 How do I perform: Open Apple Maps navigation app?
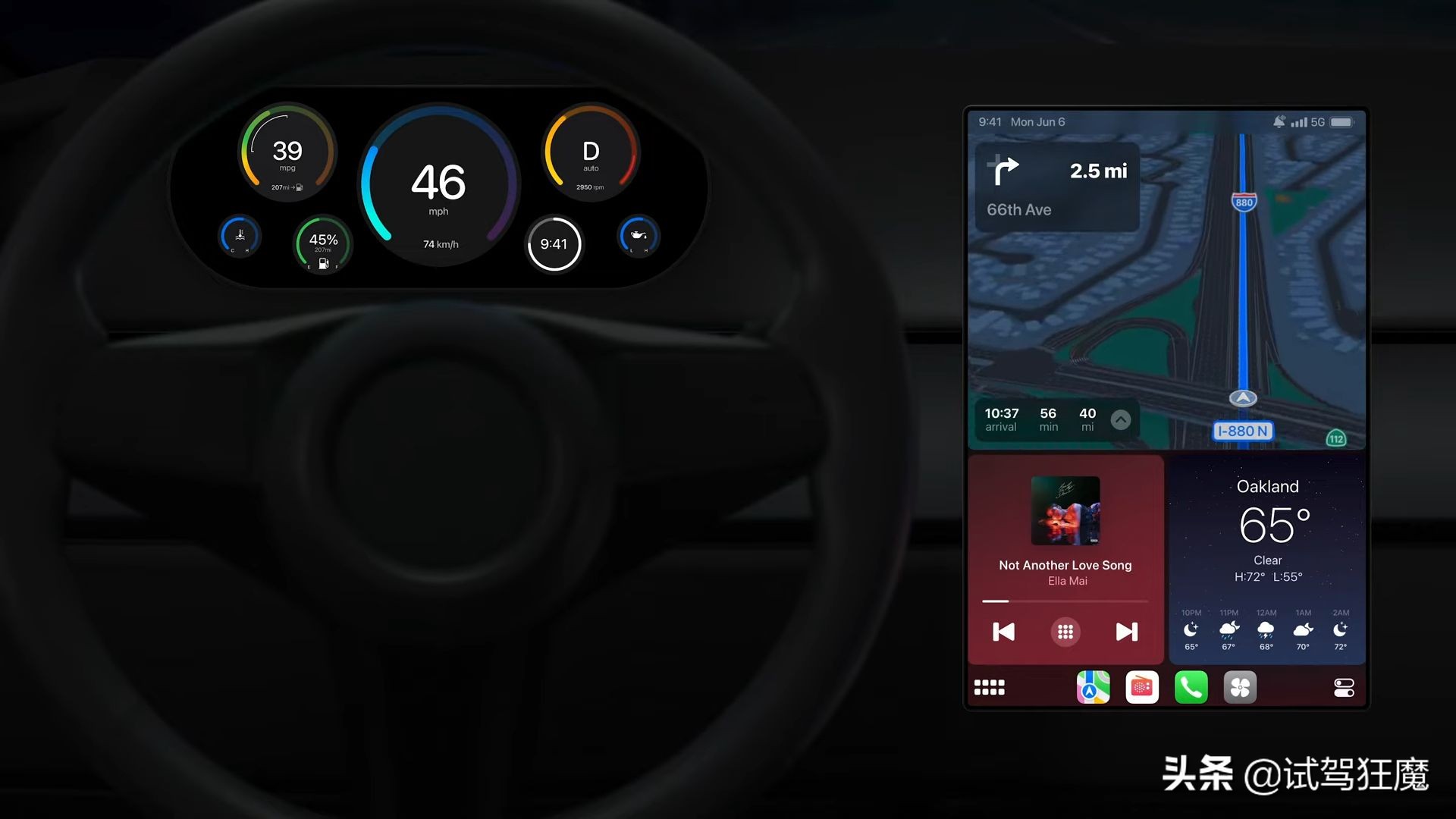(x=1093, y=687)
